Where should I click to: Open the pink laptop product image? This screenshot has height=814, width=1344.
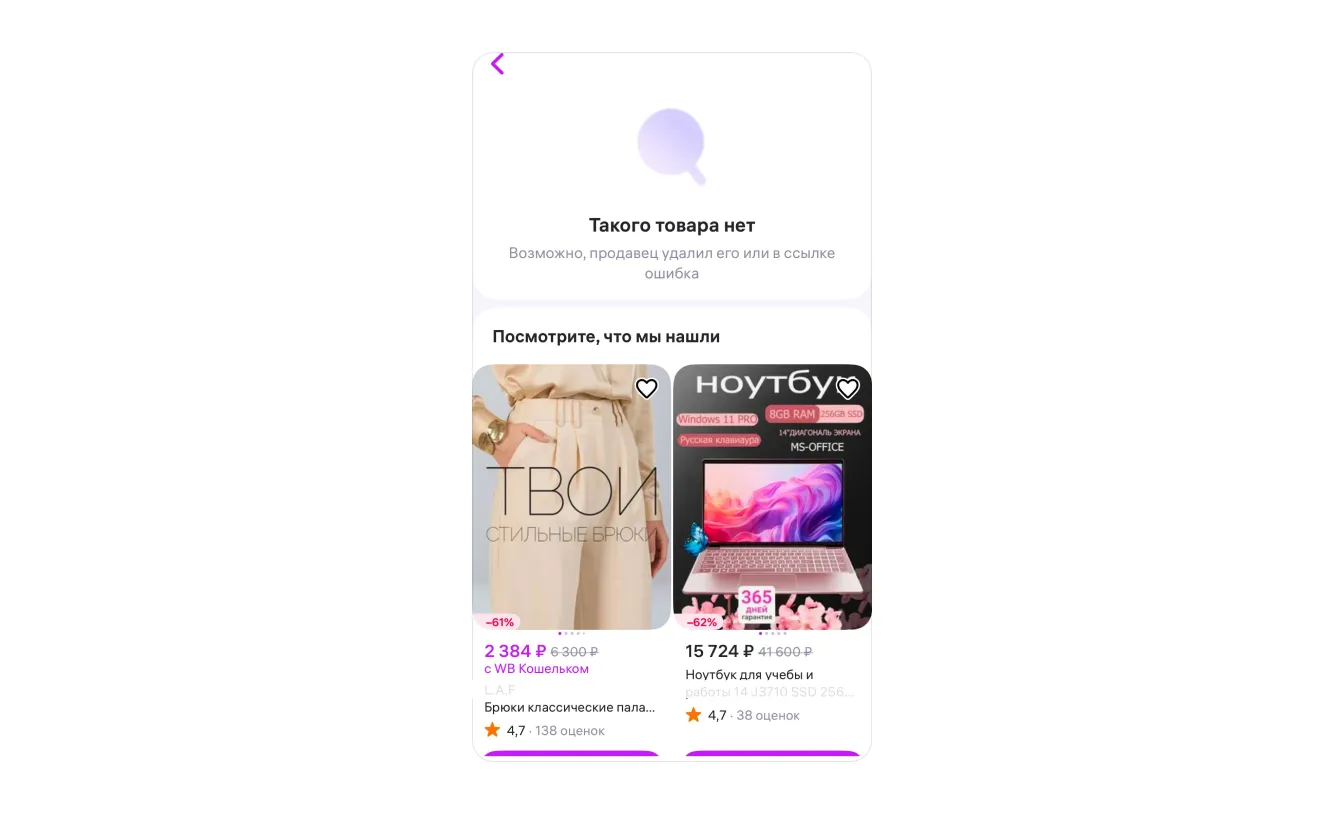click(772, 497)
